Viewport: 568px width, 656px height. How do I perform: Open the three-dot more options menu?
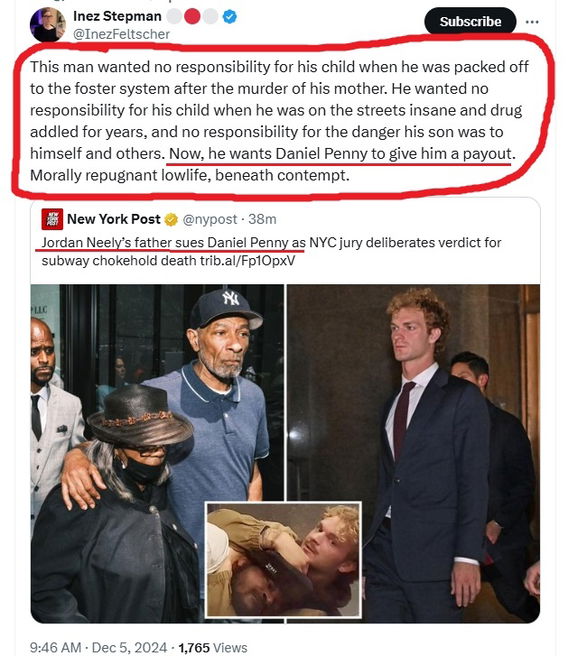pyautogui.click(x=532, y=22)
